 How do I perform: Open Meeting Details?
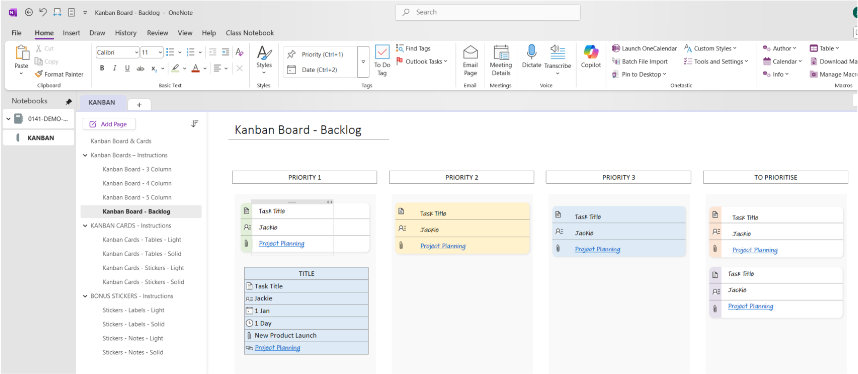(x=501, y=61)
